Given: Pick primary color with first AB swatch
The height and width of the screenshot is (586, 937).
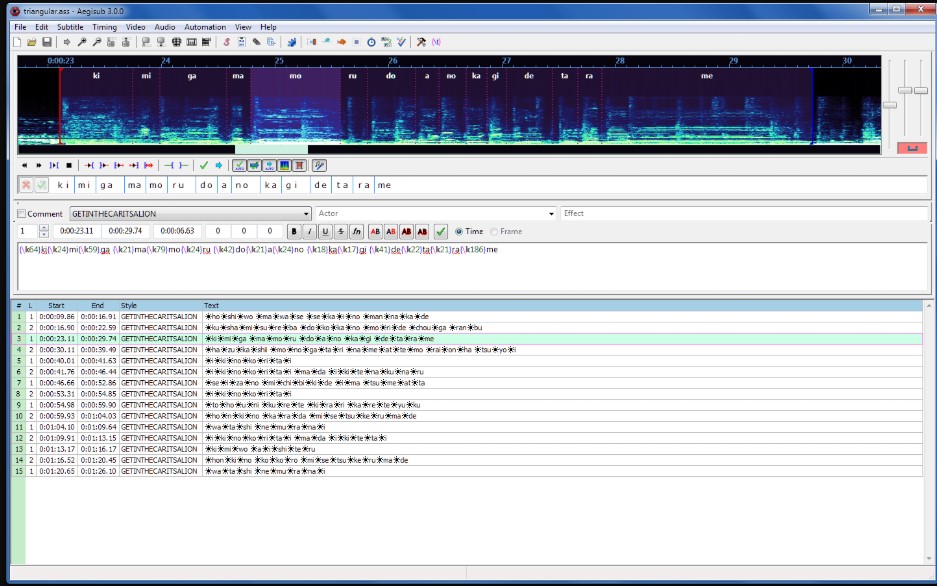Looking at the screenshot, I should [x=375, y=232].
